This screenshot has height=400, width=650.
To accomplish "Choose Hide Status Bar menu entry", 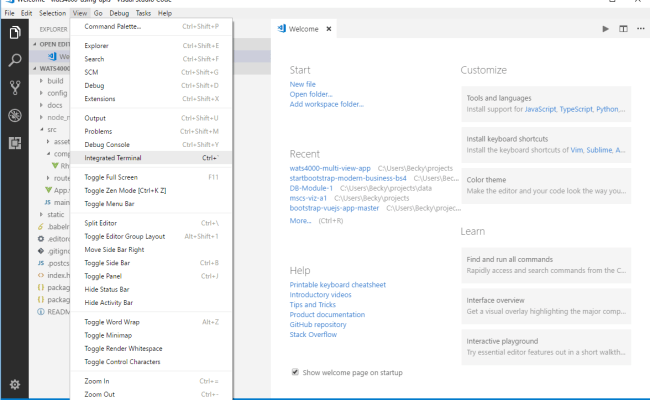I will pyautogui.click(x=151, y=289).
